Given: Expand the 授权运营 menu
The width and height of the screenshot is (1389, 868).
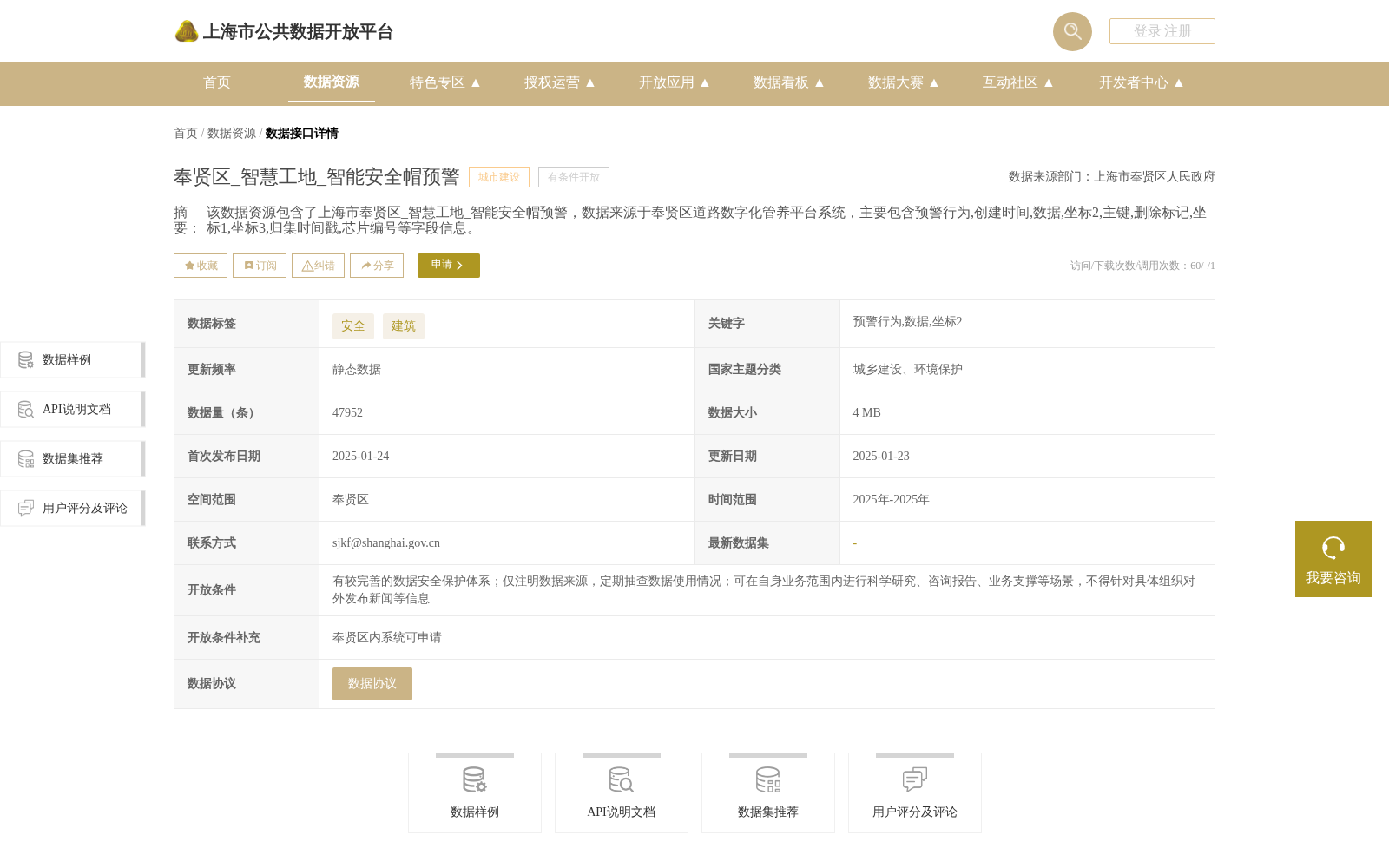Looking at the screenshot, I should (560, 82).
